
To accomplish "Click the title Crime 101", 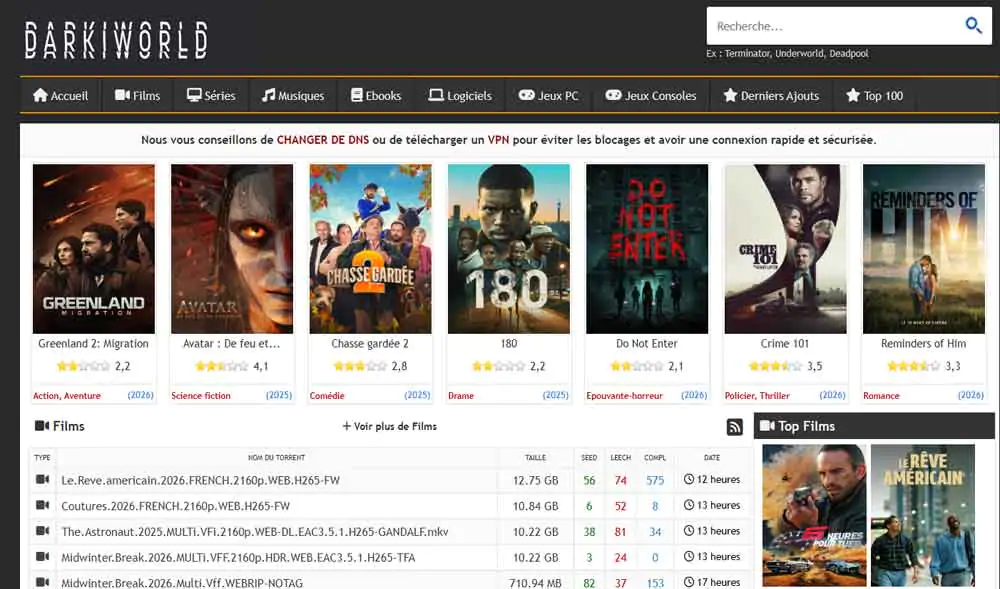I will pos(785,344).
